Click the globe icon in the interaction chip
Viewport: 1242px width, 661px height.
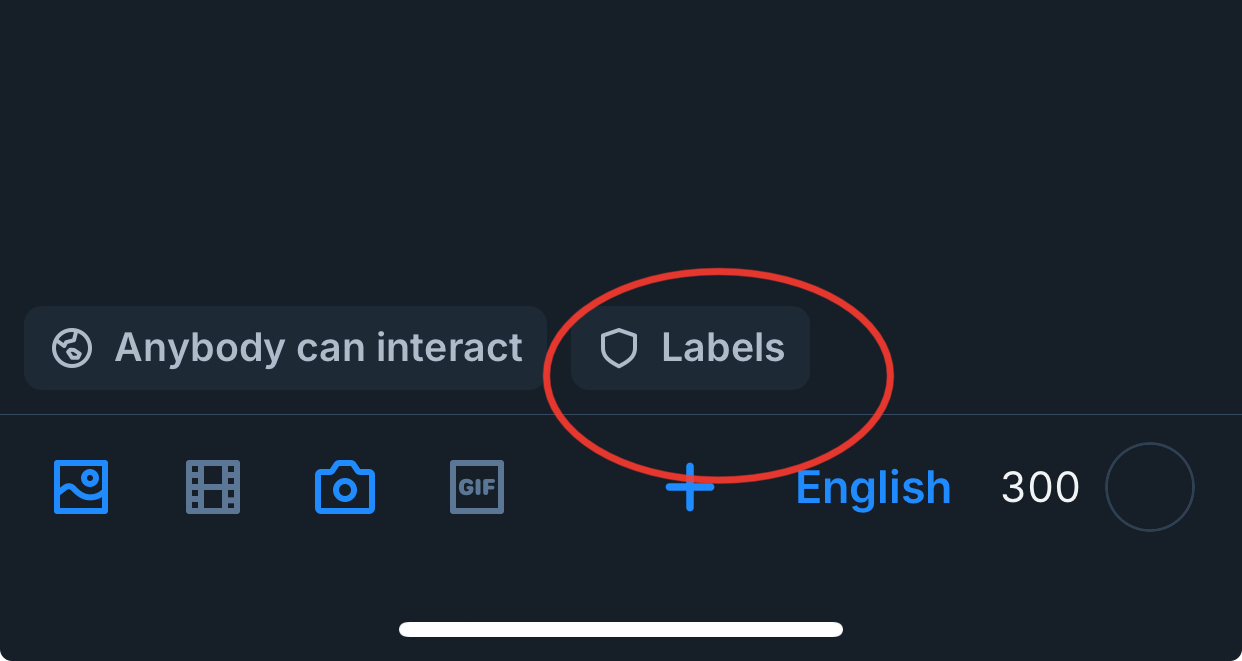[72, 348]
